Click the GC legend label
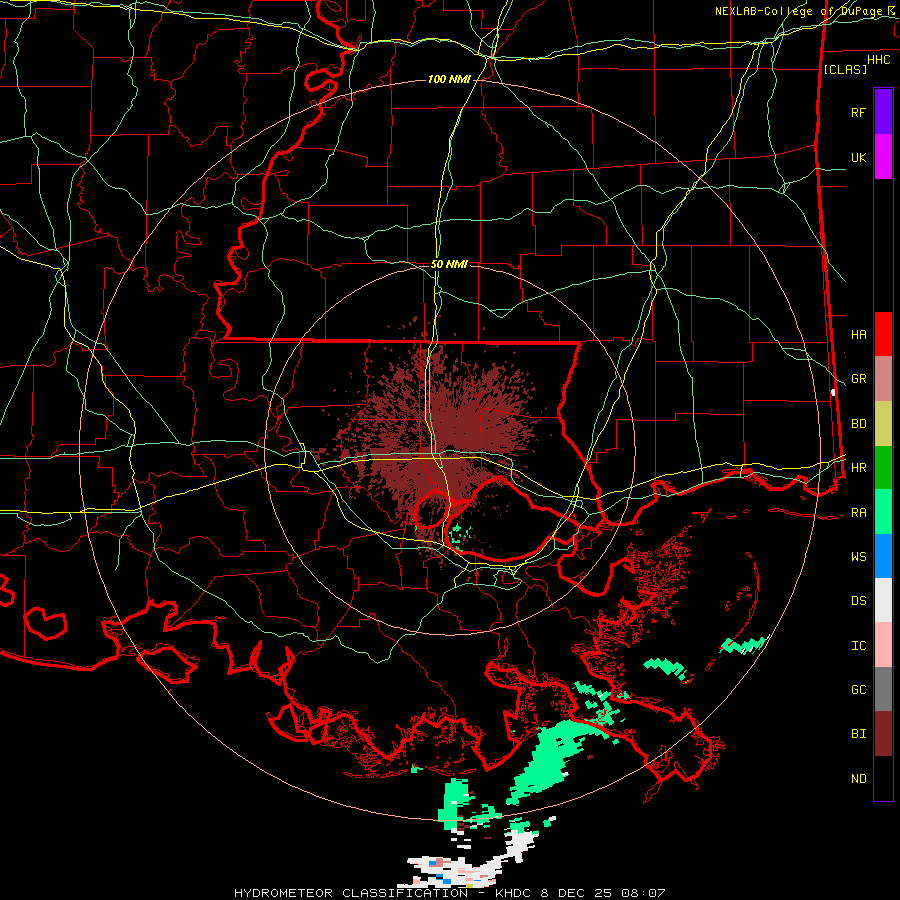900x900 pixels. 858,690
